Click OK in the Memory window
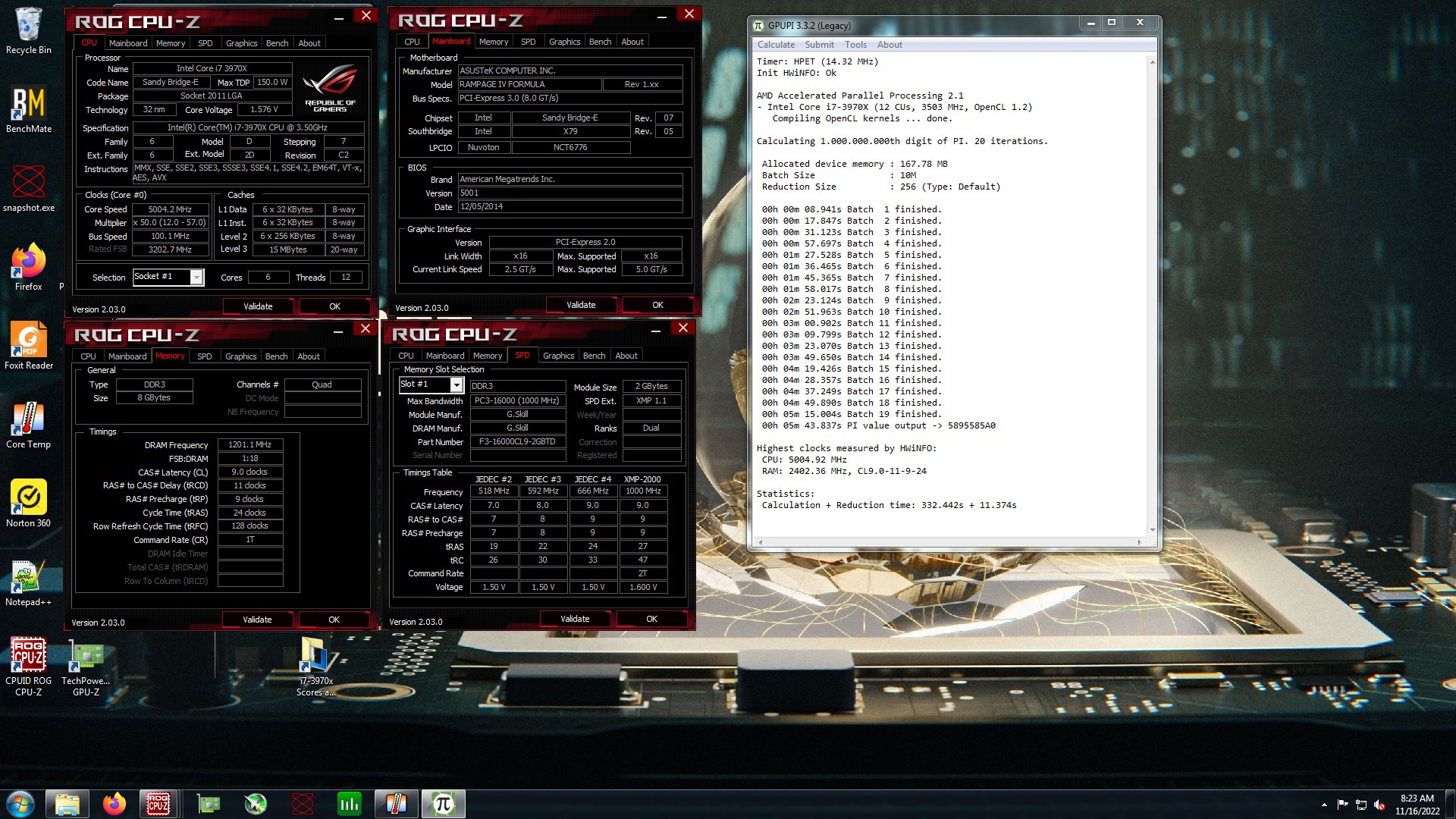 [334, 620]
